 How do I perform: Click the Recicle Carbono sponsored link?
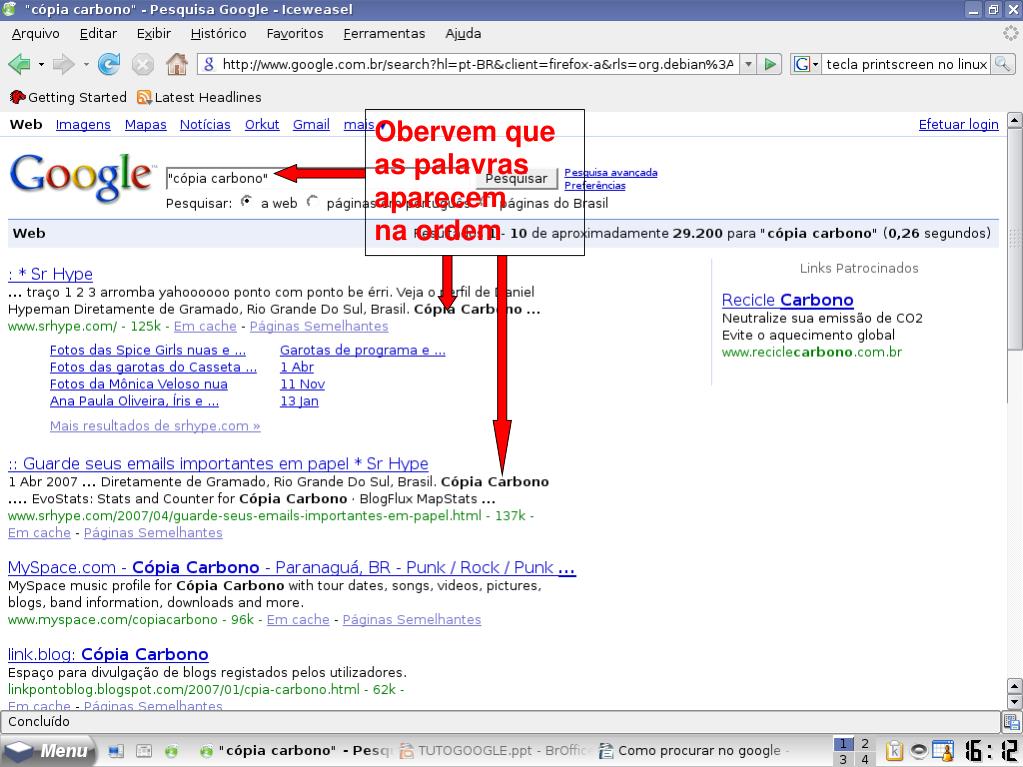(787, 300)
